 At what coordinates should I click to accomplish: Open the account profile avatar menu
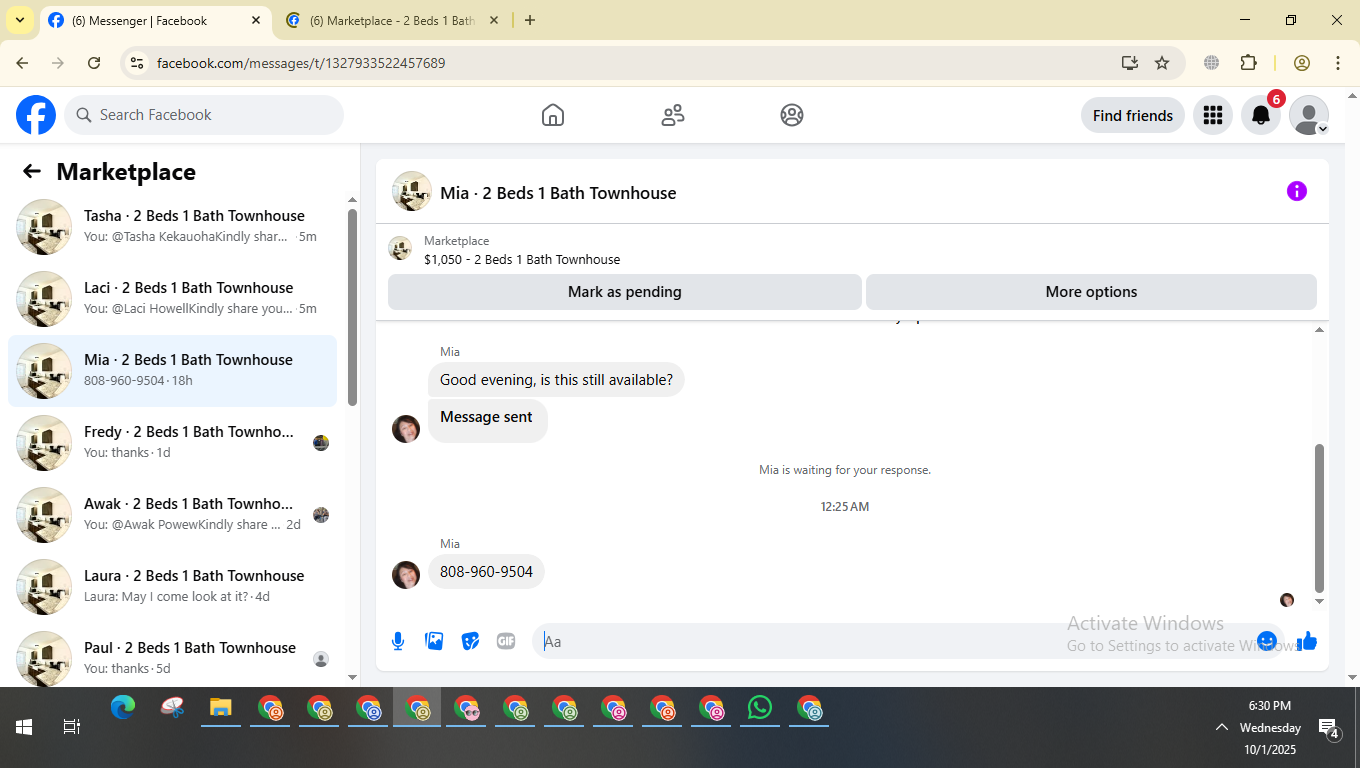1309,115
